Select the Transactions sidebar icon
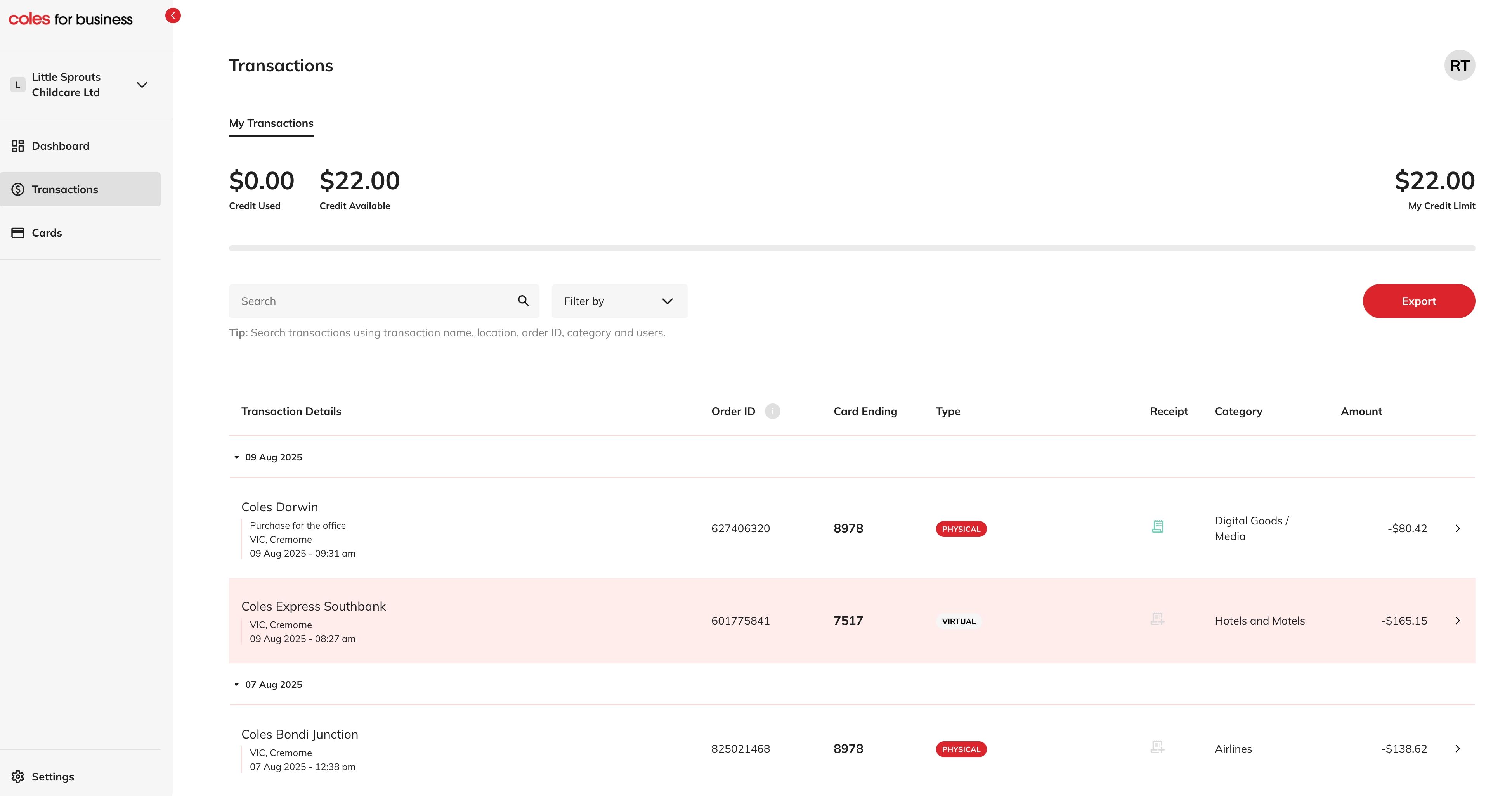The width and height of the screenshot is (1512, 796). [x=17, y=189]
